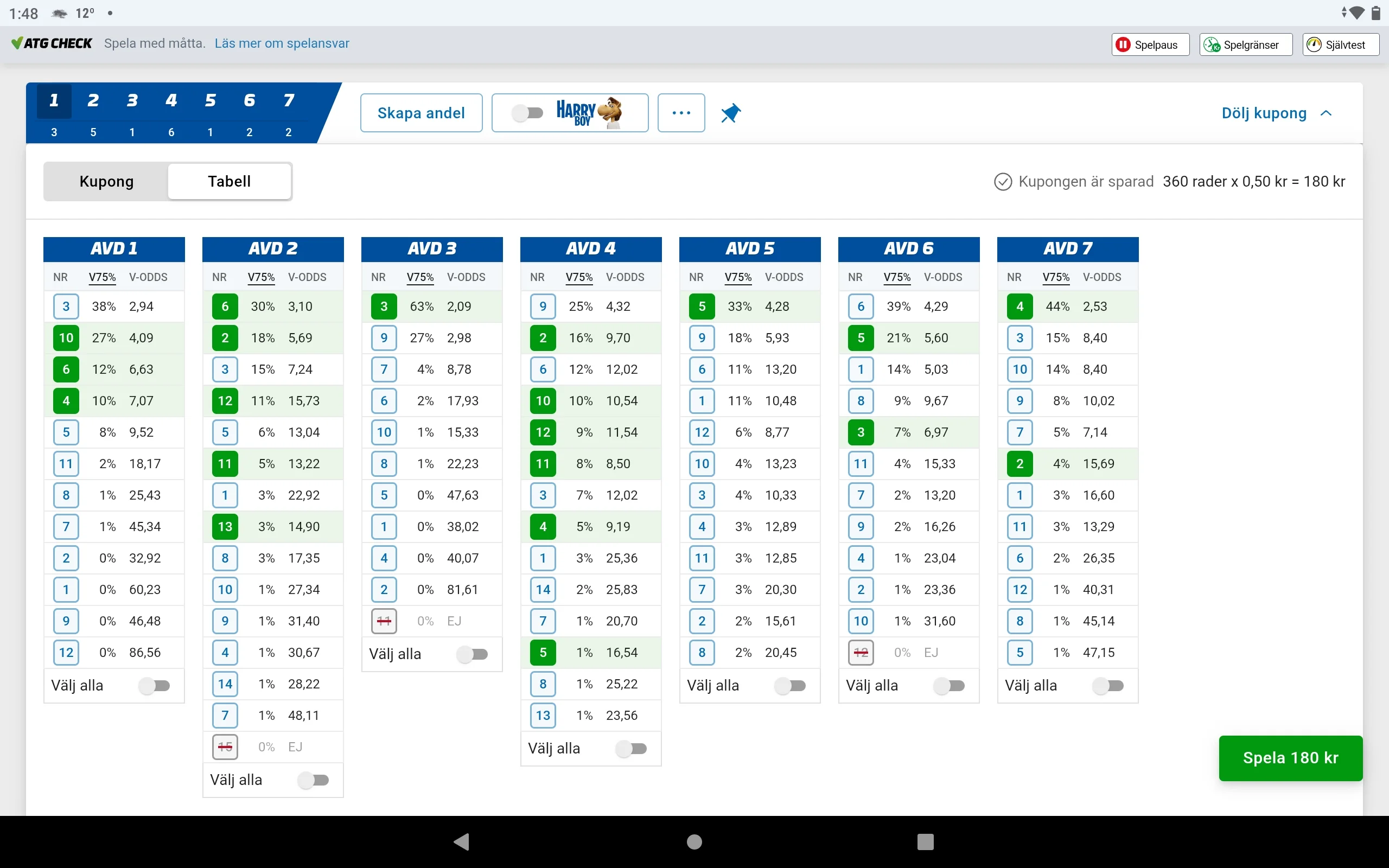This screenshot has width=1389, height=868.
Task: Open the three-dots more options menu
Action: (681, 113)
